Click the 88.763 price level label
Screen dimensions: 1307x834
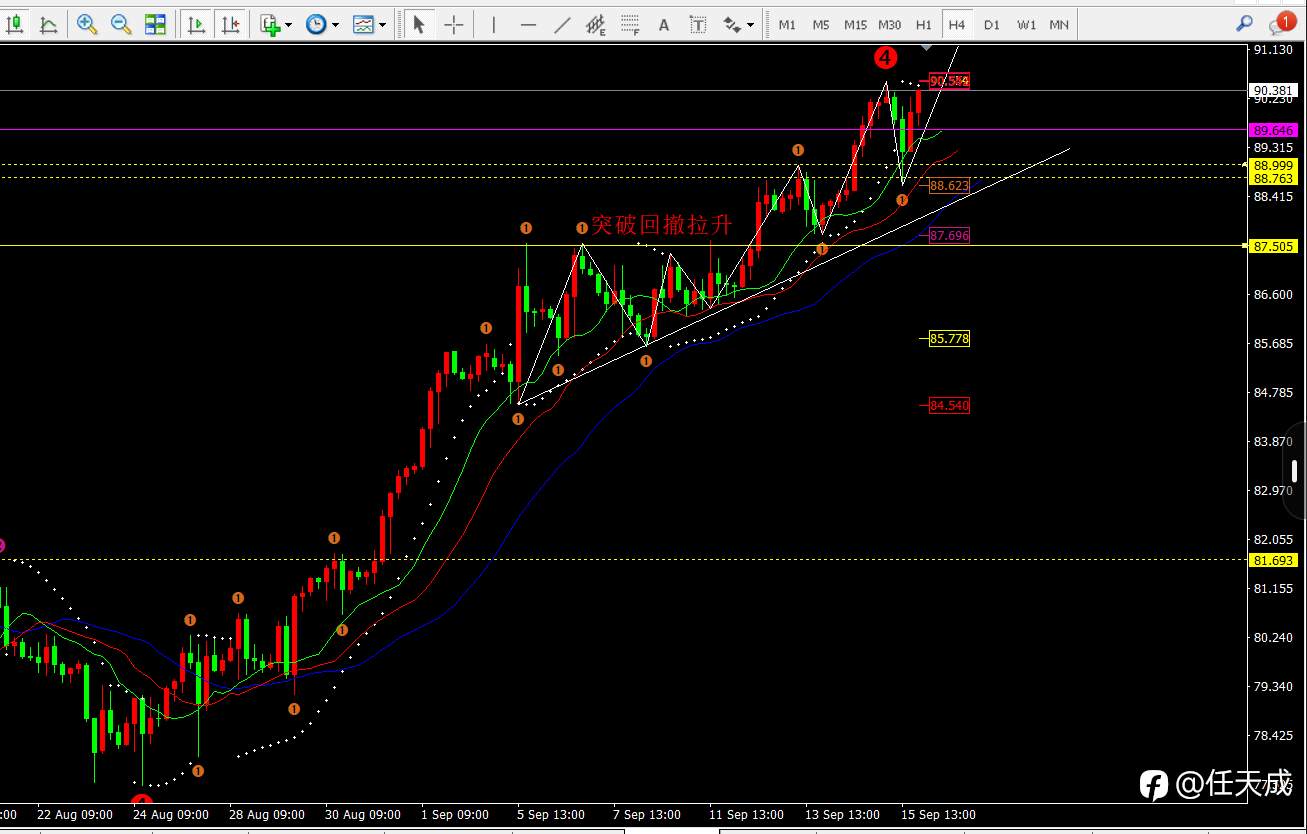[x=1273, y=178]
